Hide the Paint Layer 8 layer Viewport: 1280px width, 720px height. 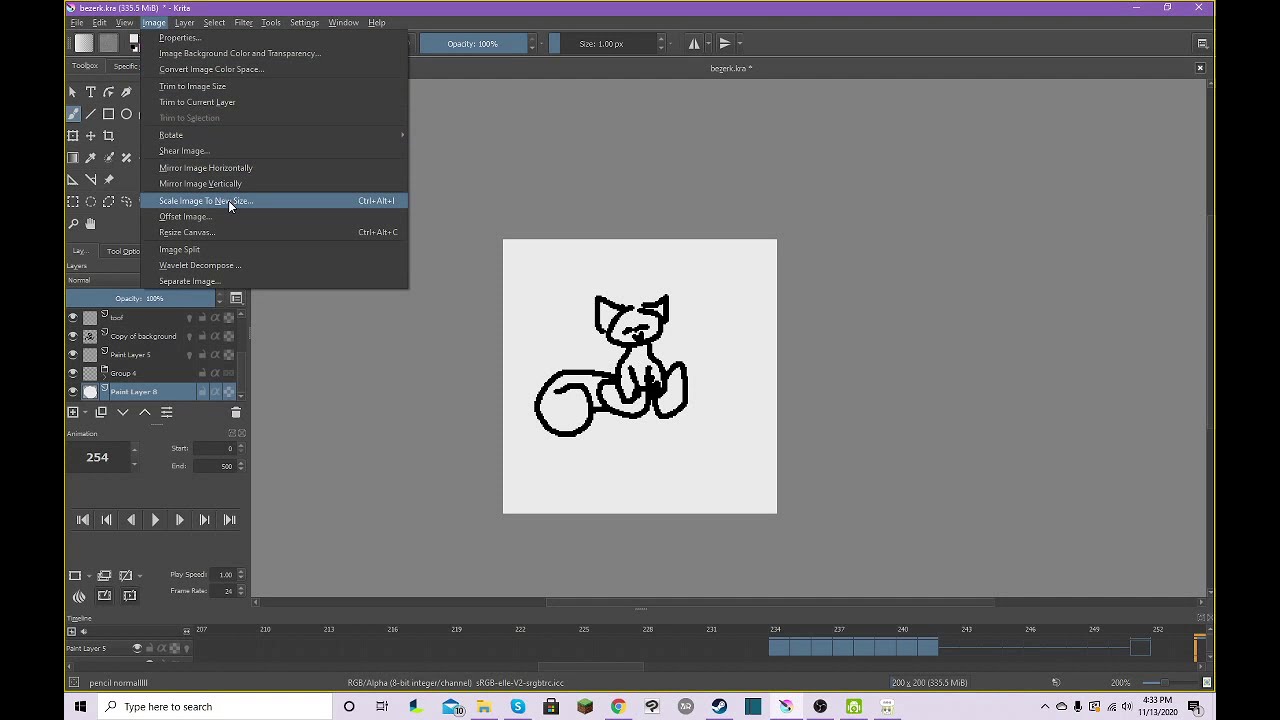pos(72,392)
